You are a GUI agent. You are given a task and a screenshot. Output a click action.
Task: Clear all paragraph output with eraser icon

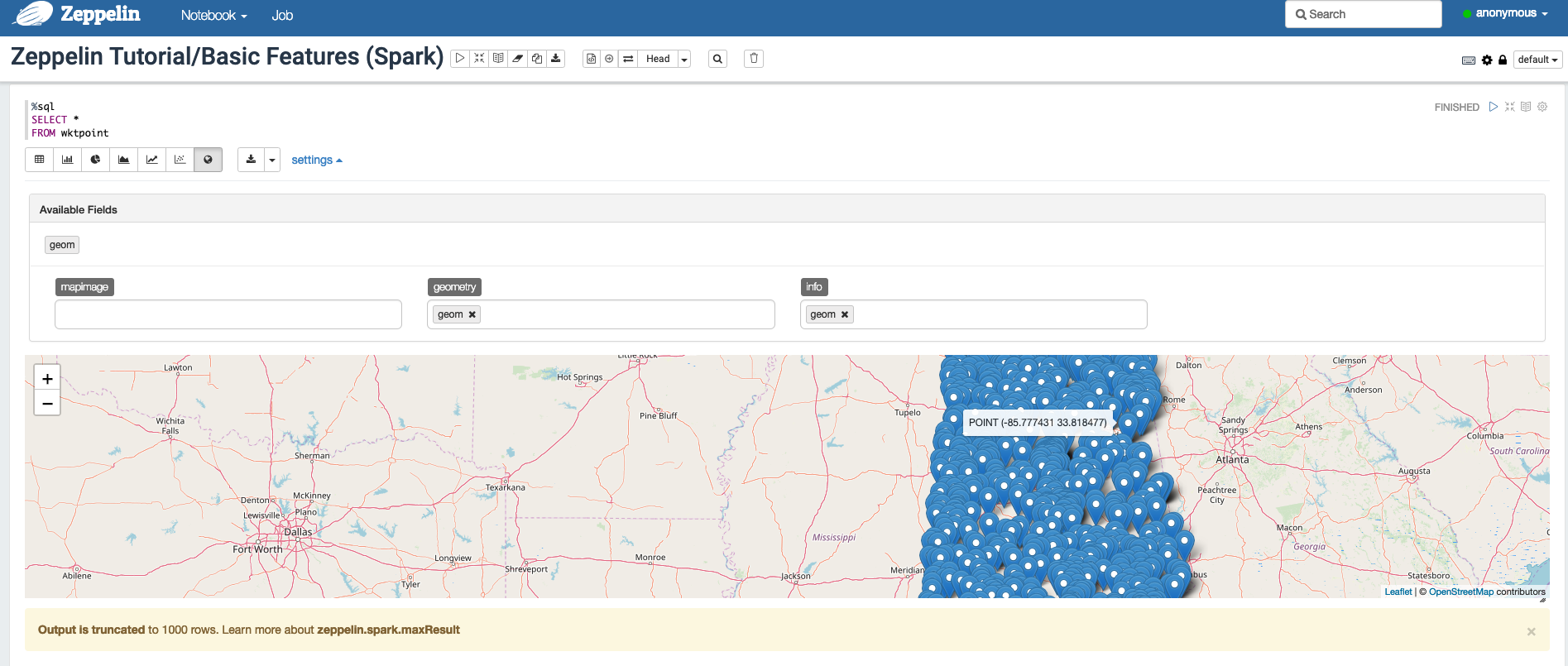coord(517,59)
